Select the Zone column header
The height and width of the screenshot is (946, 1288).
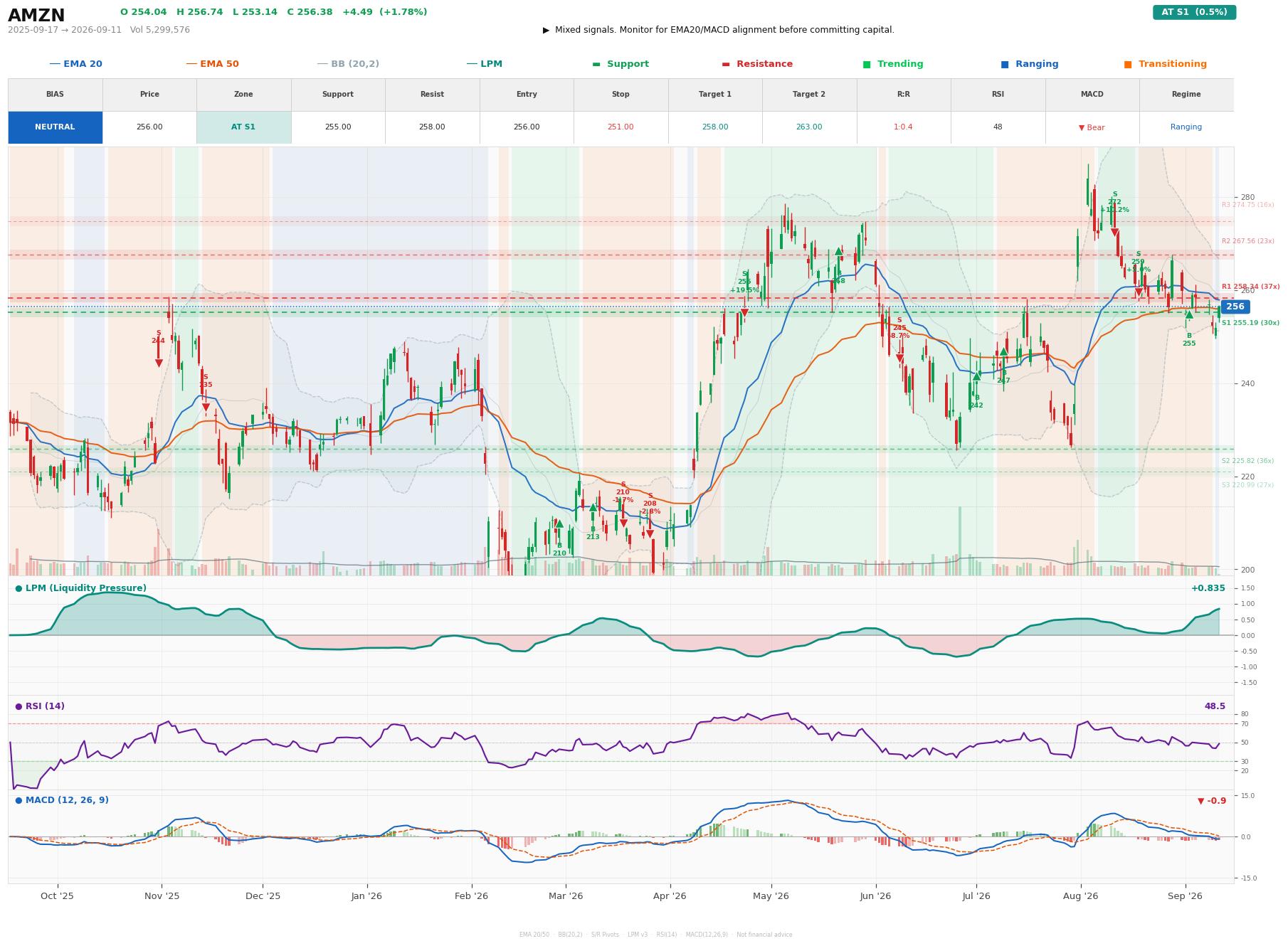(243, 95)
